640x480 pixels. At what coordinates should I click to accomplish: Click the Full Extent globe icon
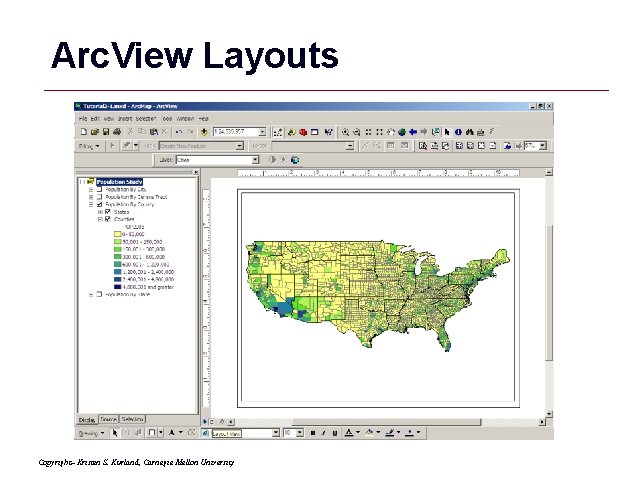pyautogui.click(x=402, y=132)
